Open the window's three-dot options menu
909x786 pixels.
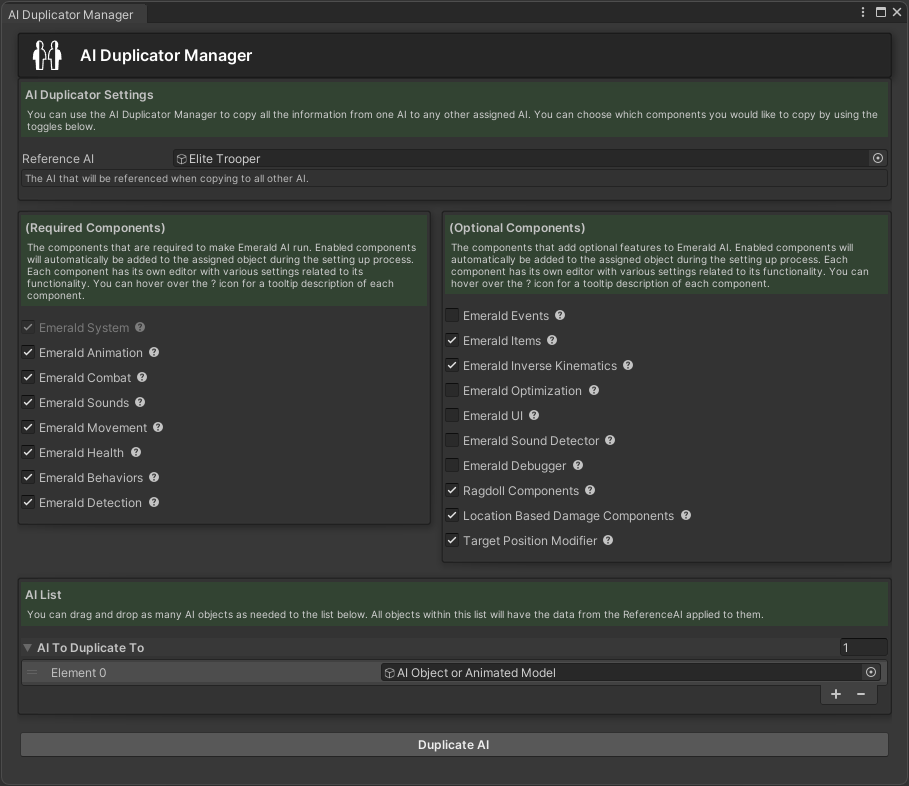863,12
